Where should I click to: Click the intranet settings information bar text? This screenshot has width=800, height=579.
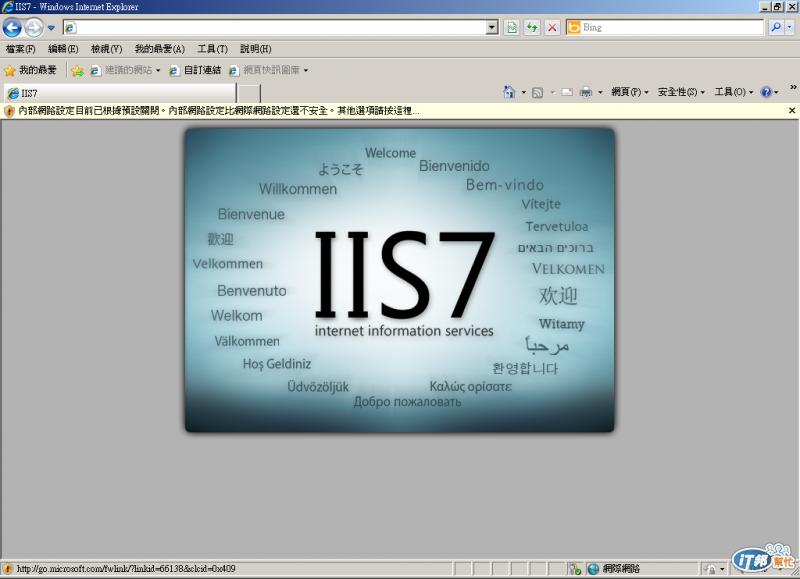coord(219,111)
